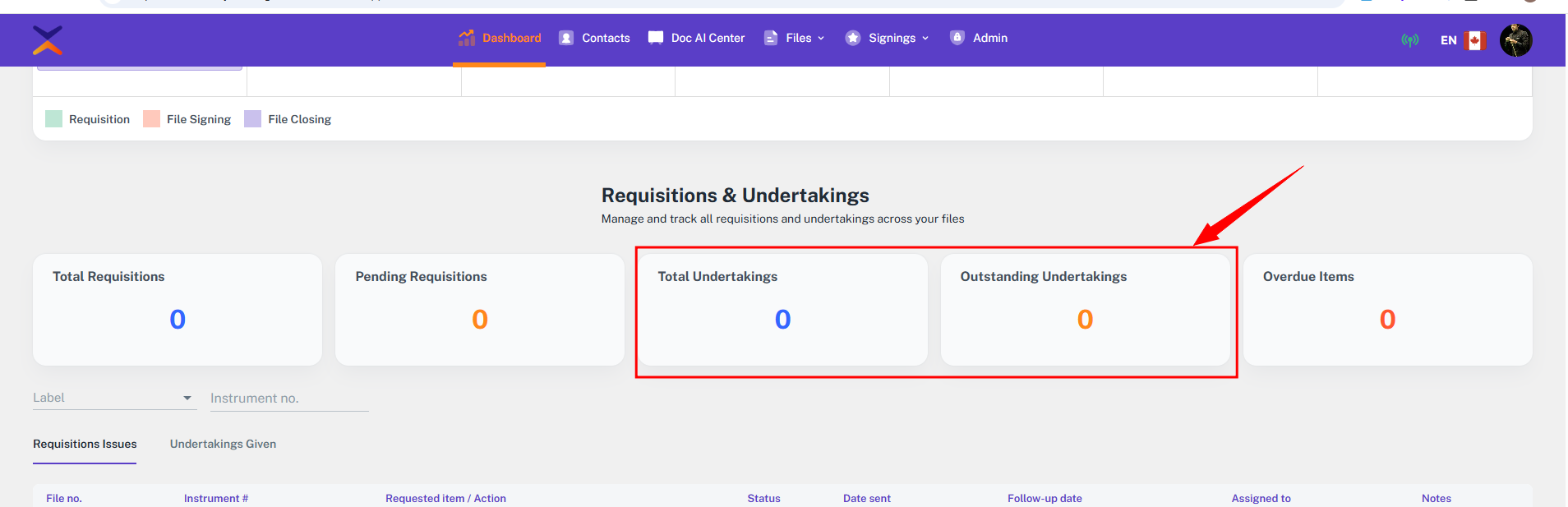1568x507 pixels.
Task: Select the Requisitions Issues tab
Action: tap(85, 444)
